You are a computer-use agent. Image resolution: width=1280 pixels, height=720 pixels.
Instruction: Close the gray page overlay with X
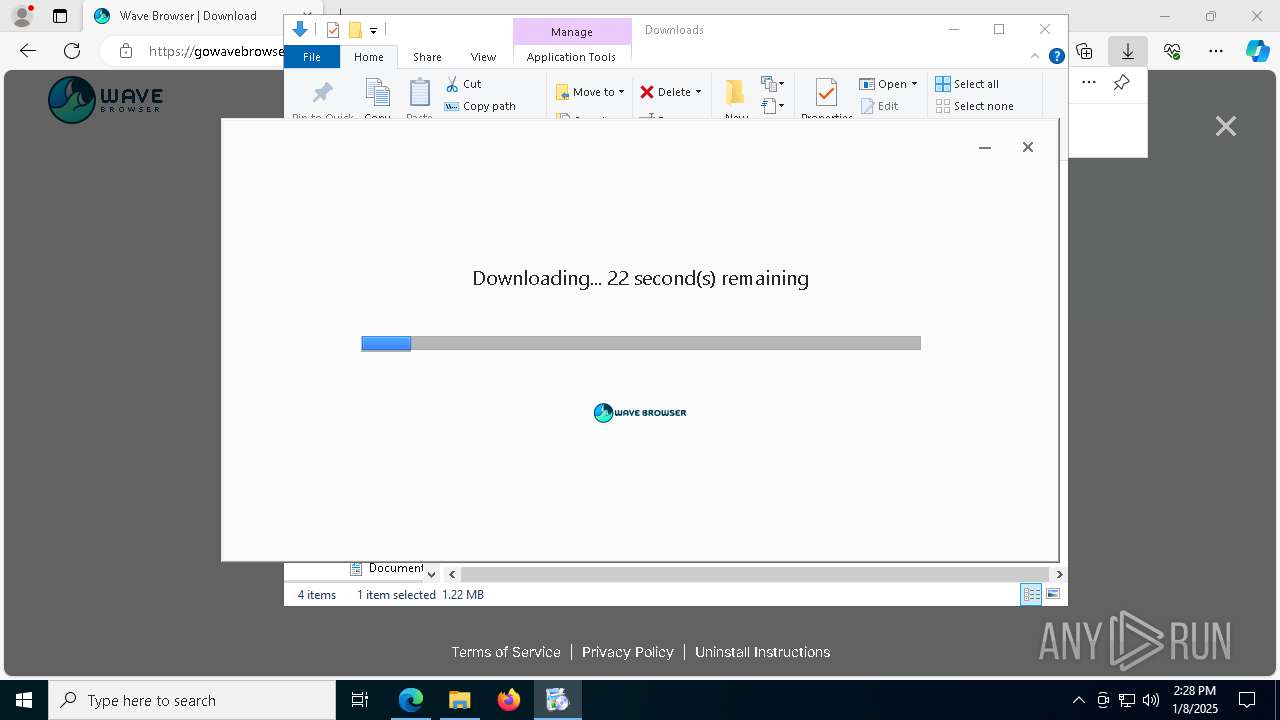(x=1226, y=126)
